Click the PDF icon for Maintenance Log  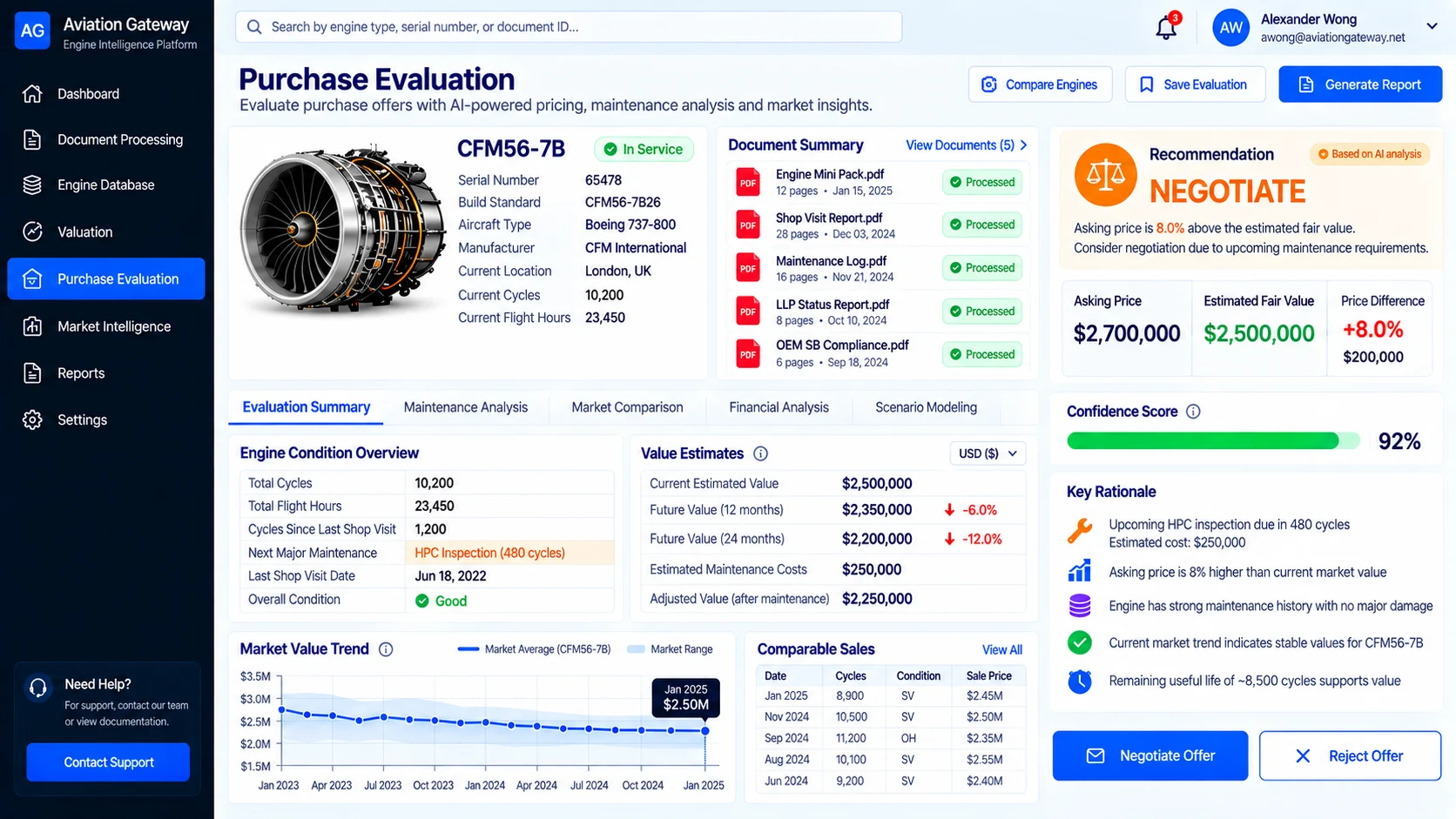[x=748, y=268]
